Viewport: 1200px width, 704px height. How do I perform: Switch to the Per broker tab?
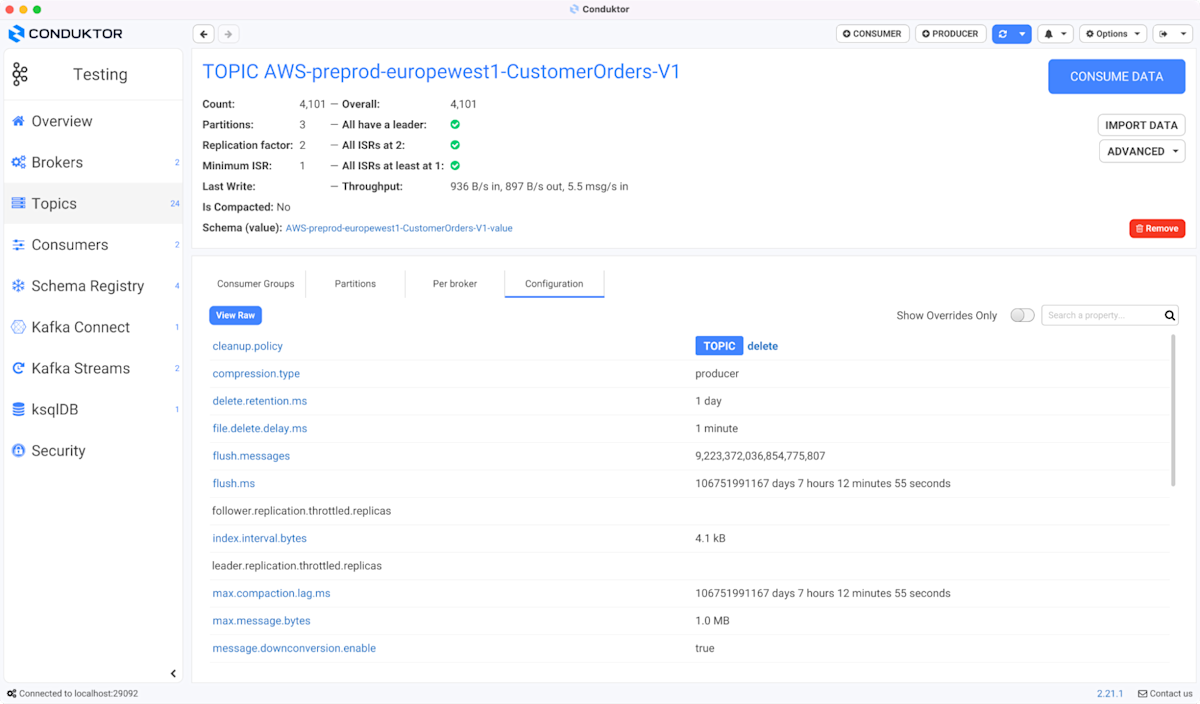(x=455, y=283)
